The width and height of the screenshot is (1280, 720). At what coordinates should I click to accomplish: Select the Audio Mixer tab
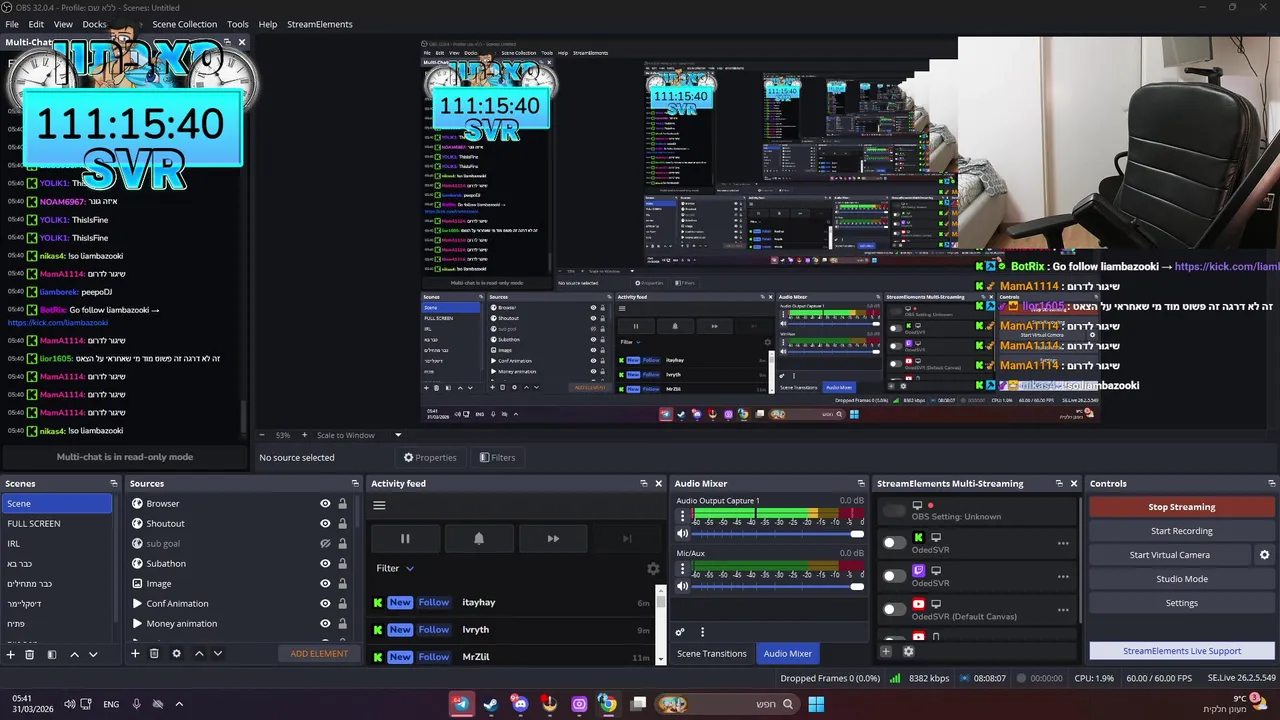coord(788,654)
